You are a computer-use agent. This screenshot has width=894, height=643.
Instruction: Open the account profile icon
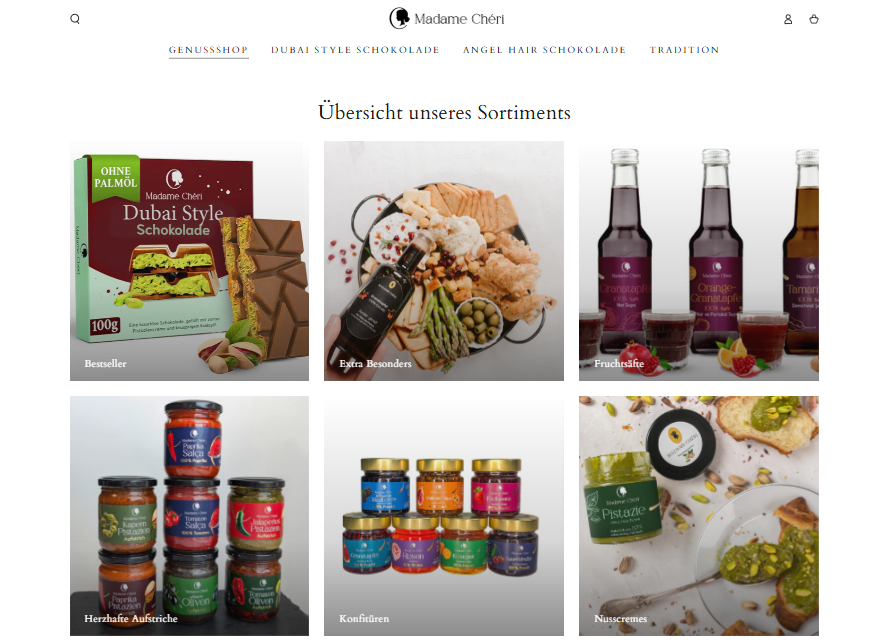coord(788,19)
